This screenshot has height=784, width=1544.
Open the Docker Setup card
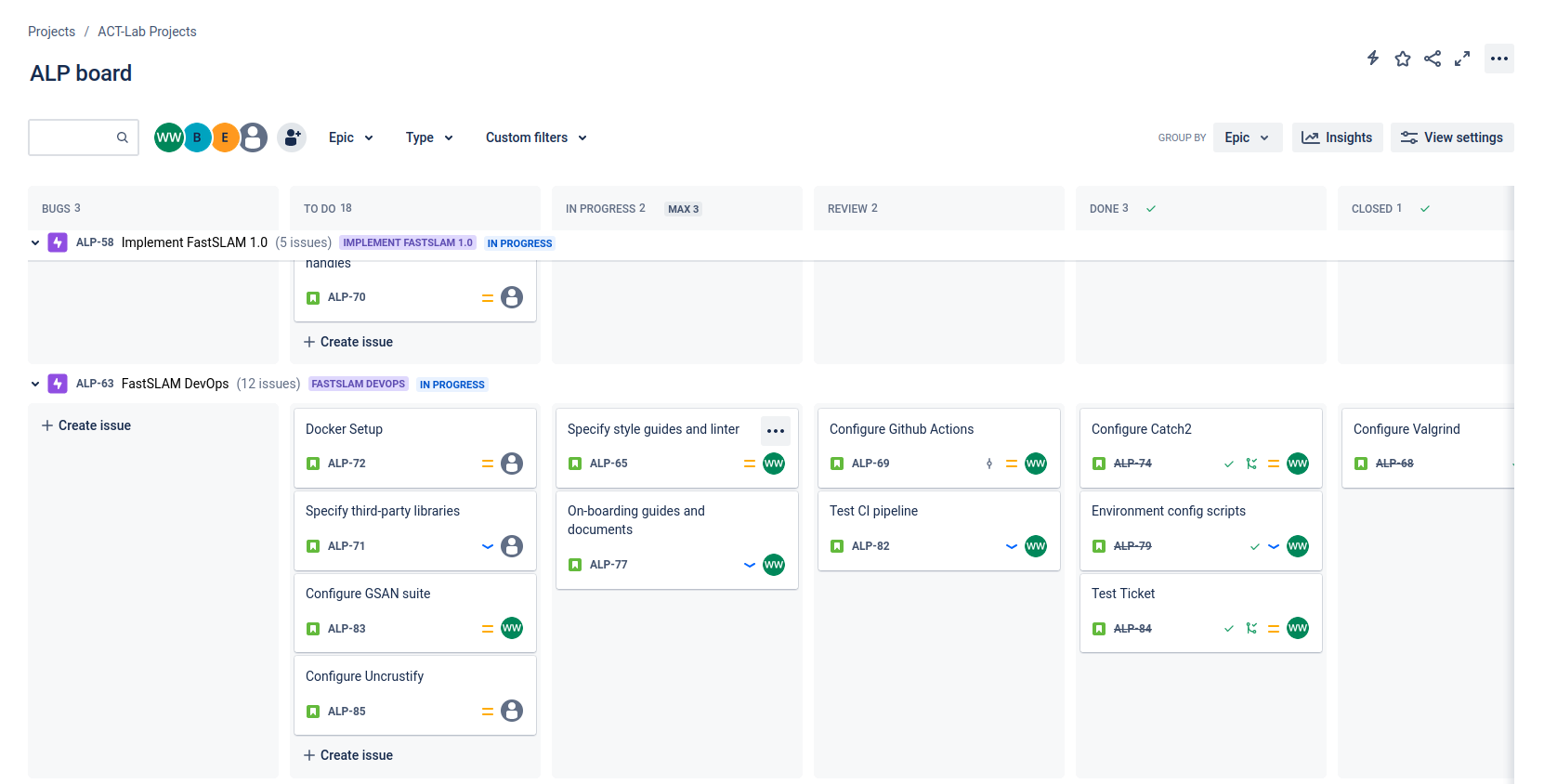click(x=415, y=448)
